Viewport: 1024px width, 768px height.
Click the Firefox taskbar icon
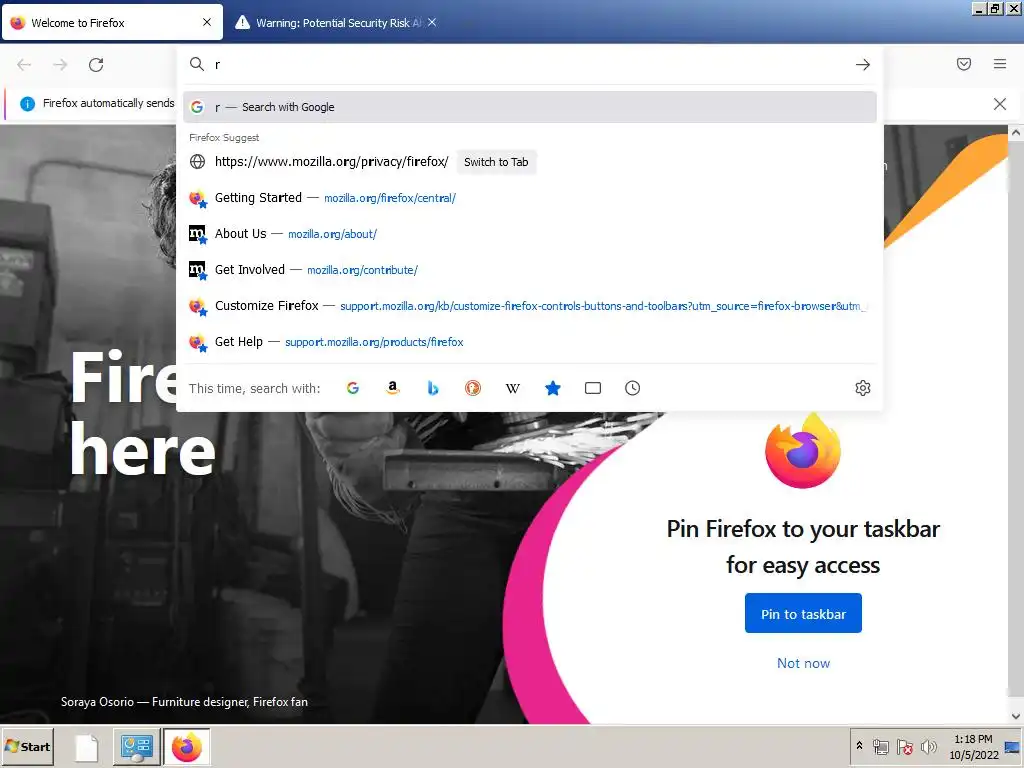click(187, 747)
